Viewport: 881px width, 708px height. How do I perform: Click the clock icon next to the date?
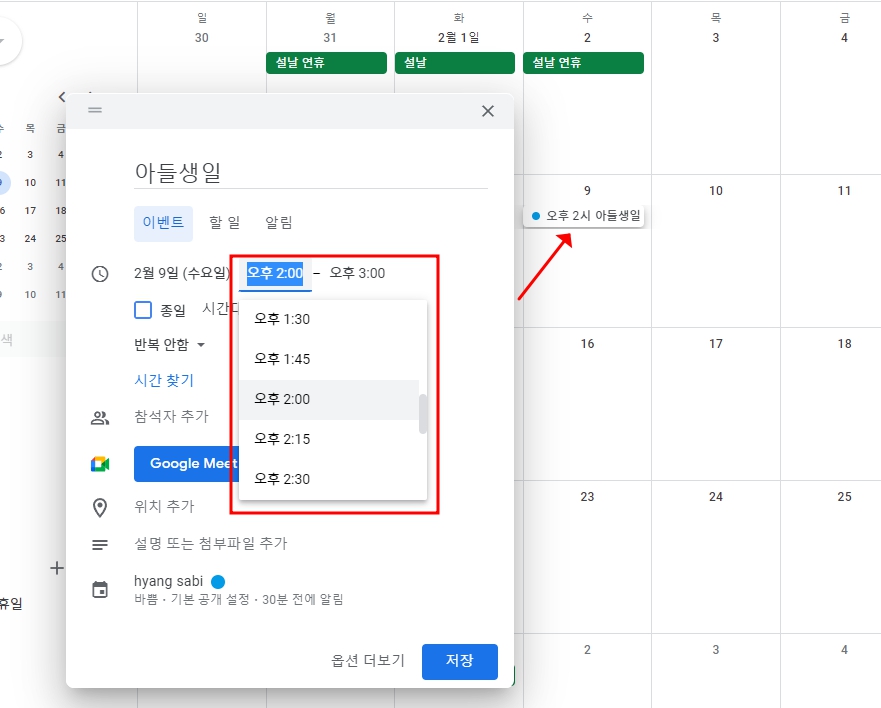click(x=100, y=272)
